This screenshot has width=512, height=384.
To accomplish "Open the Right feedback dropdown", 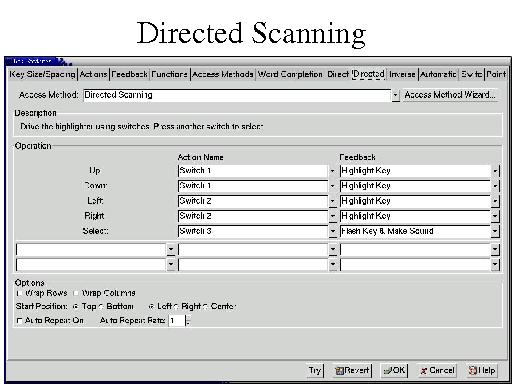I will [x=495, y=216].
